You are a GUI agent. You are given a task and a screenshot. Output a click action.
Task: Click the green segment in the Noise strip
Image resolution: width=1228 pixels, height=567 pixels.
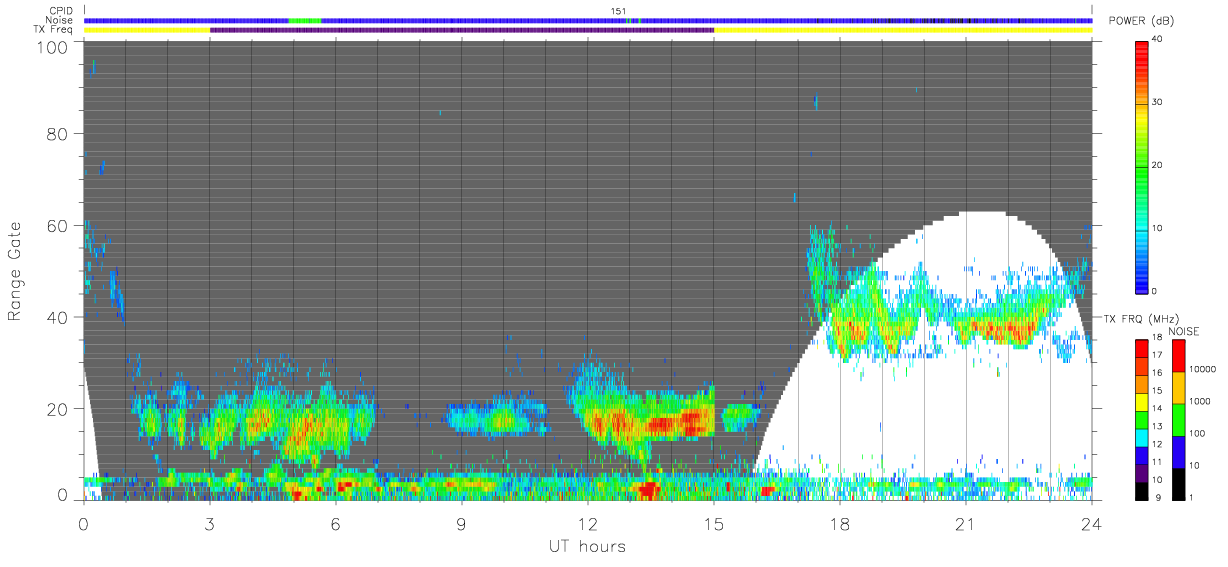(305, 20)
